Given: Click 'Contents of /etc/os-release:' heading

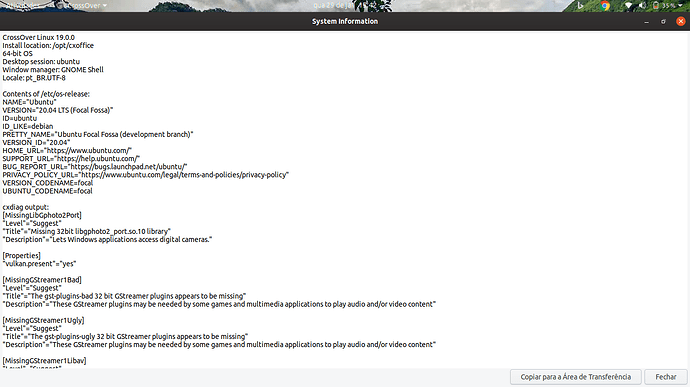Looking at the screenshot, I should click(46, 94).
